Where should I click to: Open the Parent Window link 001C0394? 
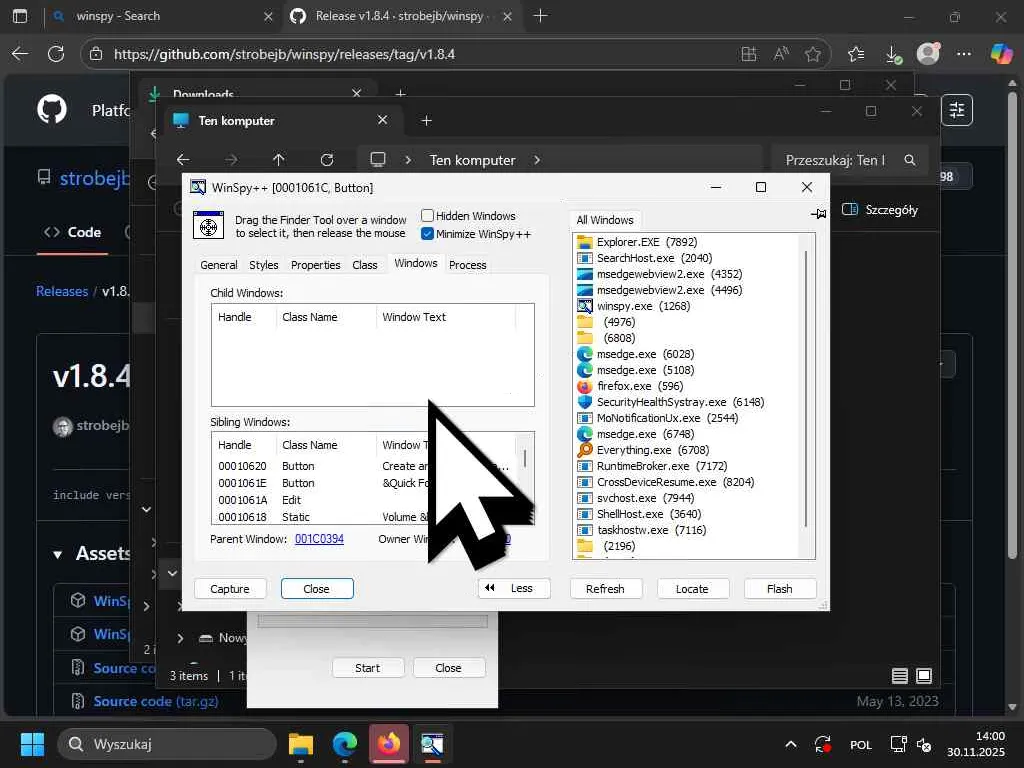pos(319,539)
